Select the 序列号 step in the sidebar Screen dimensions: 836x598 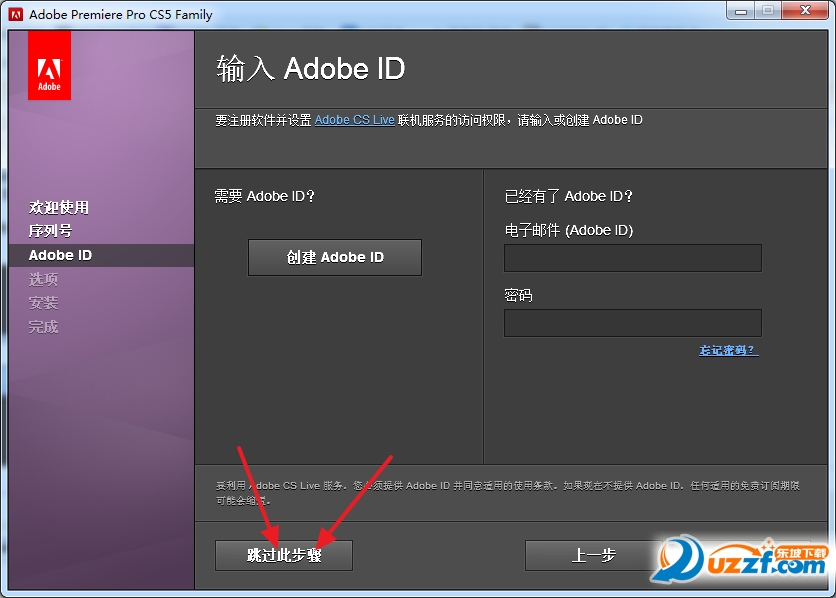[x=50, y=231]
